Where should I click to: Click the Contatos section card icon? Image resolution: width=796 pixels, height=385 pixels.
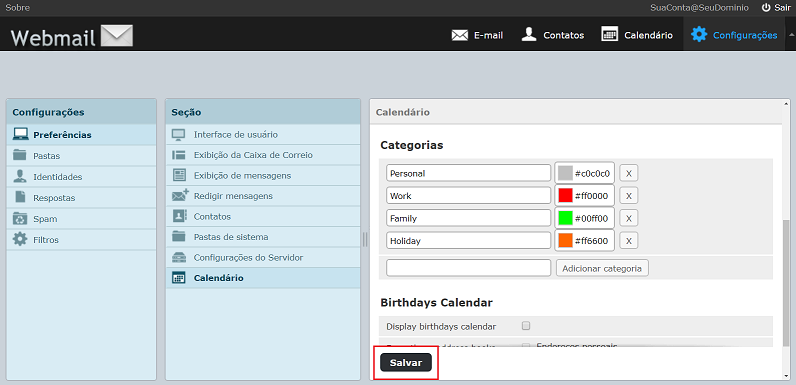point(179,216)
